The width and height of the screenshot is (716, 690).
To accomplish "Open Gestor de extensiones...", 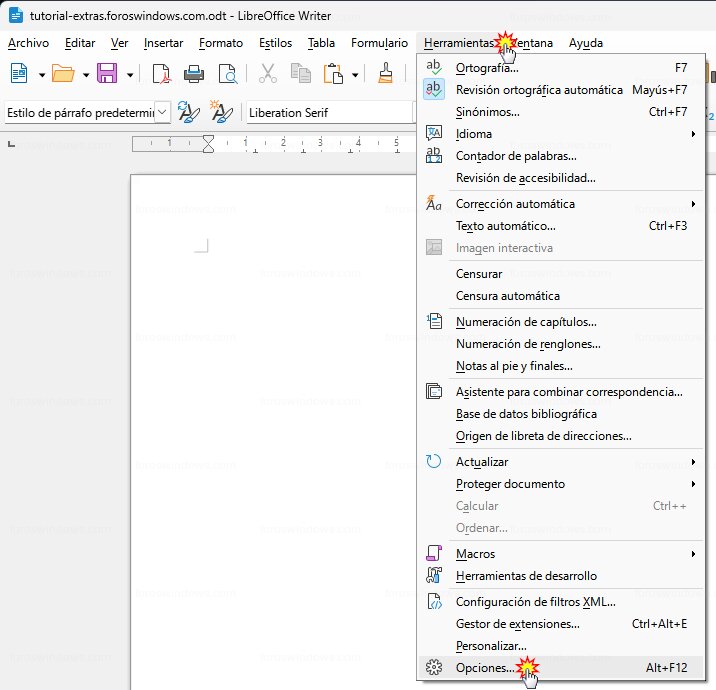I will click(x=560, y=623).
